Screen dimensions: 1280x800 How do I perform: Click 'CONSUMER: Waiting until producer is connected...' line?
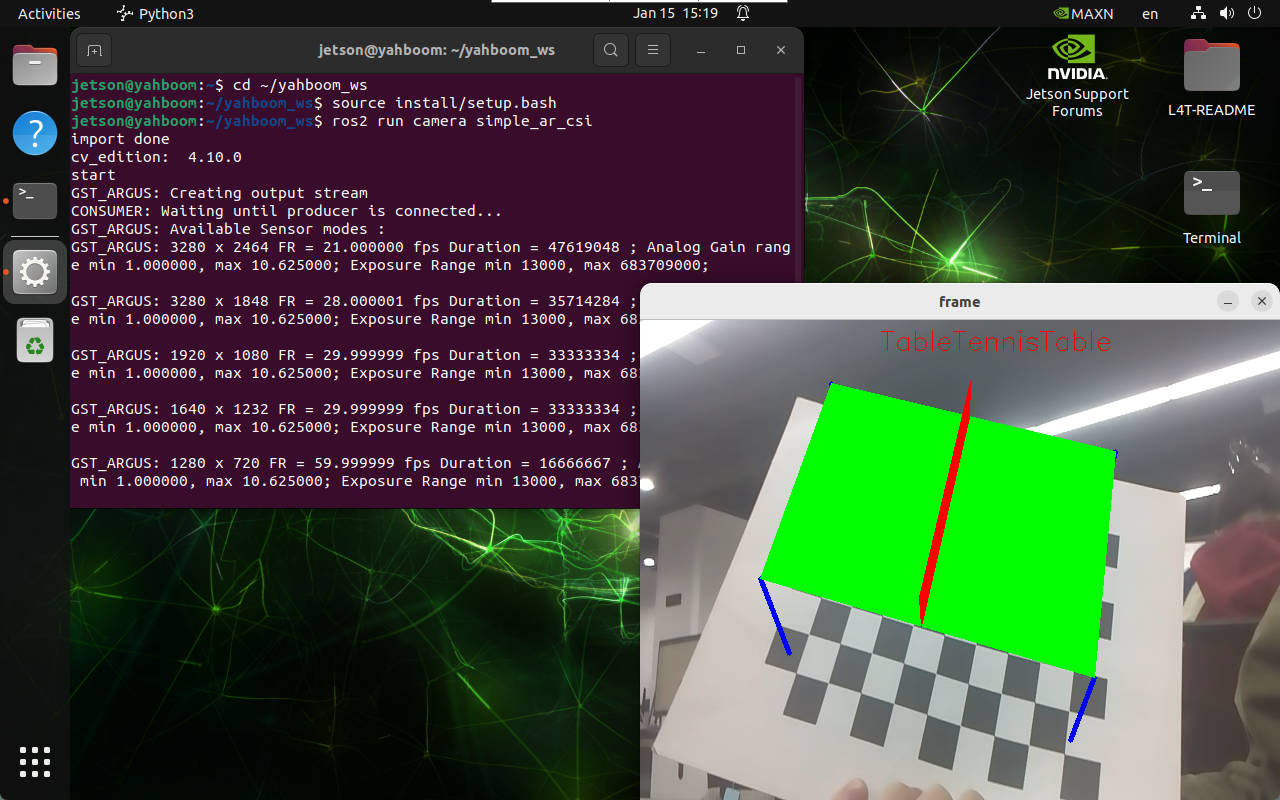point(286,211)
